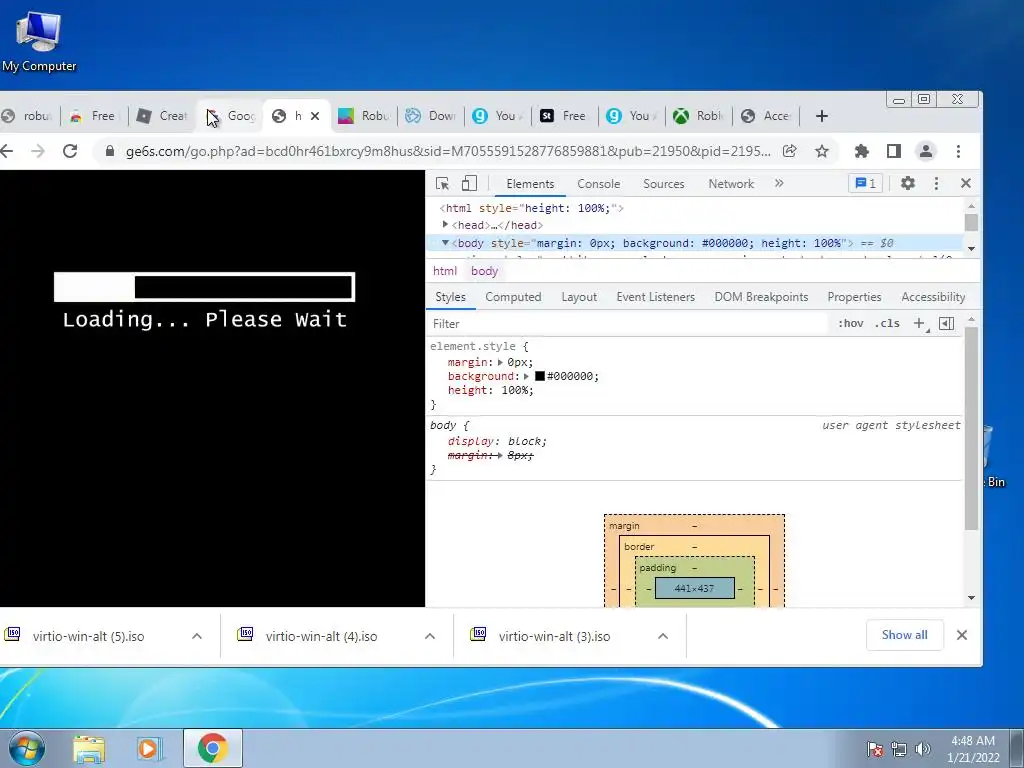1024x768 pixels.
Task: Open the Windows Start button
Action: 27,748
